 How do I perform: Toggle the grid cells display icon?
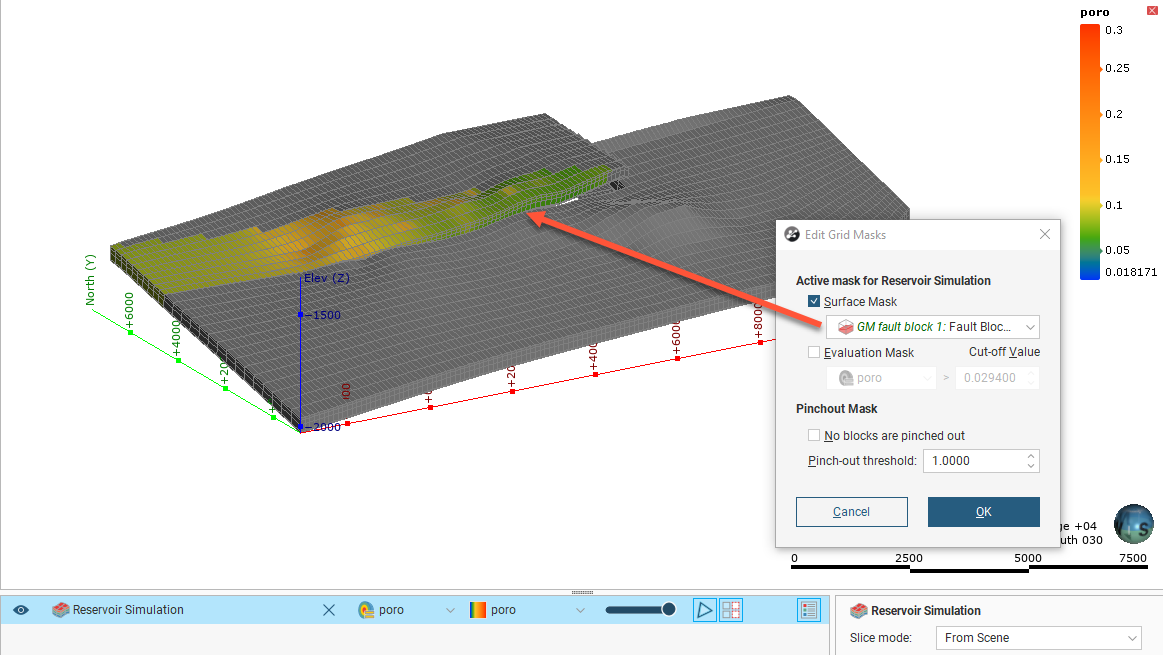pyautogui.click(x=731, y=610)
